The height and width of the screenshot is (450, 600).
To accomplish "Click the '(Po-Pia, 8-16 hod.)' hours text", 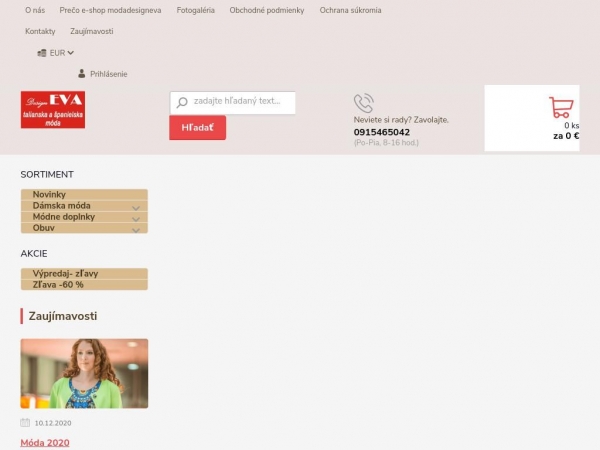I will pyautogui.click(x=386, y=143).
